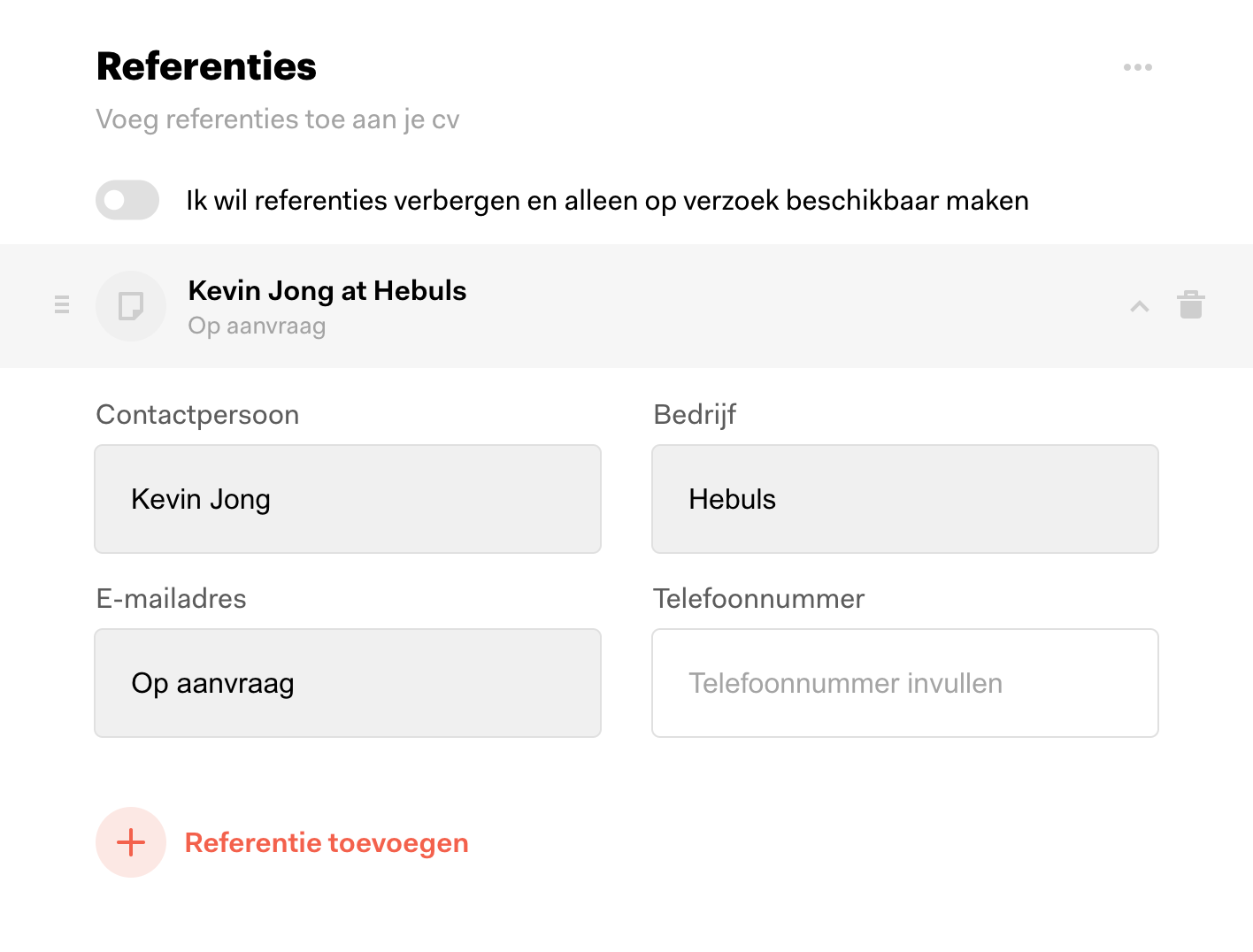Image resolution: width=1253 pixels, height=952 pixels.
Task: Focus the Contactpersoon field with Kevin Jong
Action: click(348, 499)
